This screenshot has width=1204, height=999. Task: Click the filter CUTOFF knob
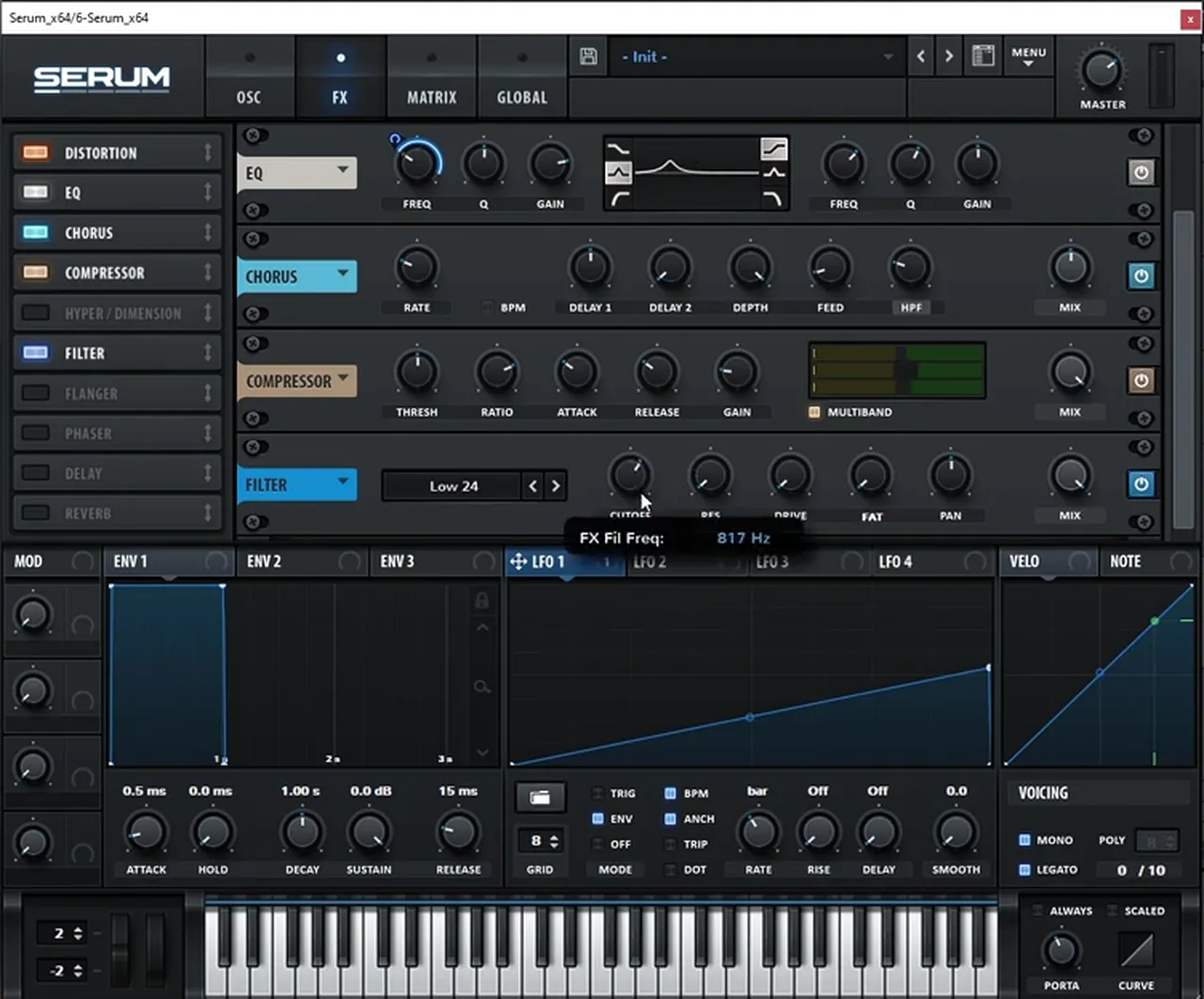point(630,476)
